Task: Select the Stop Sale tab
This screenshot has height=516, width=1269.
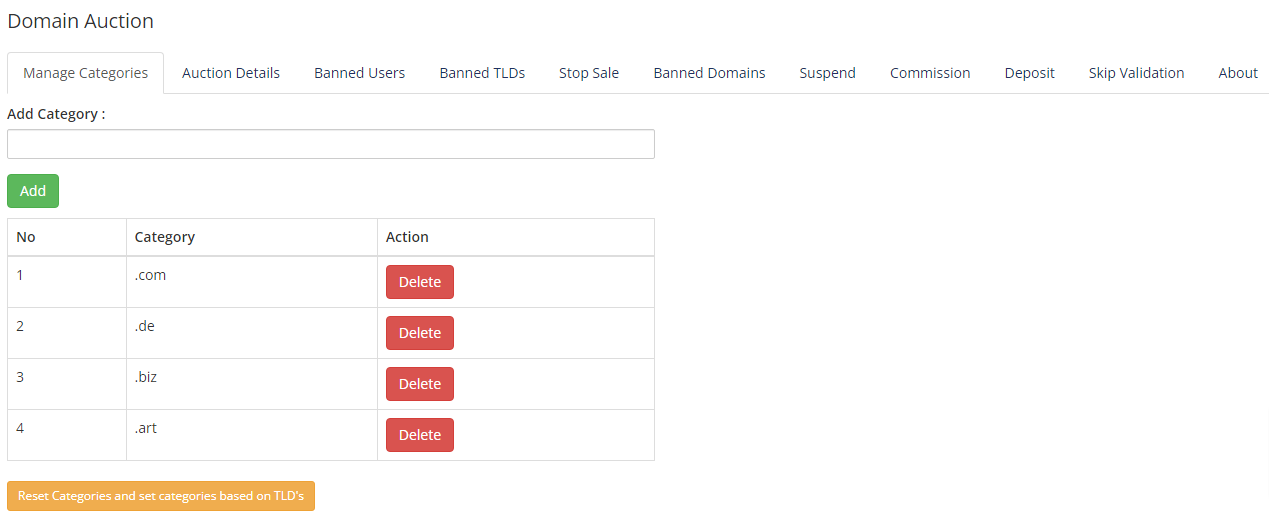Action: click(x=589, y=73)
